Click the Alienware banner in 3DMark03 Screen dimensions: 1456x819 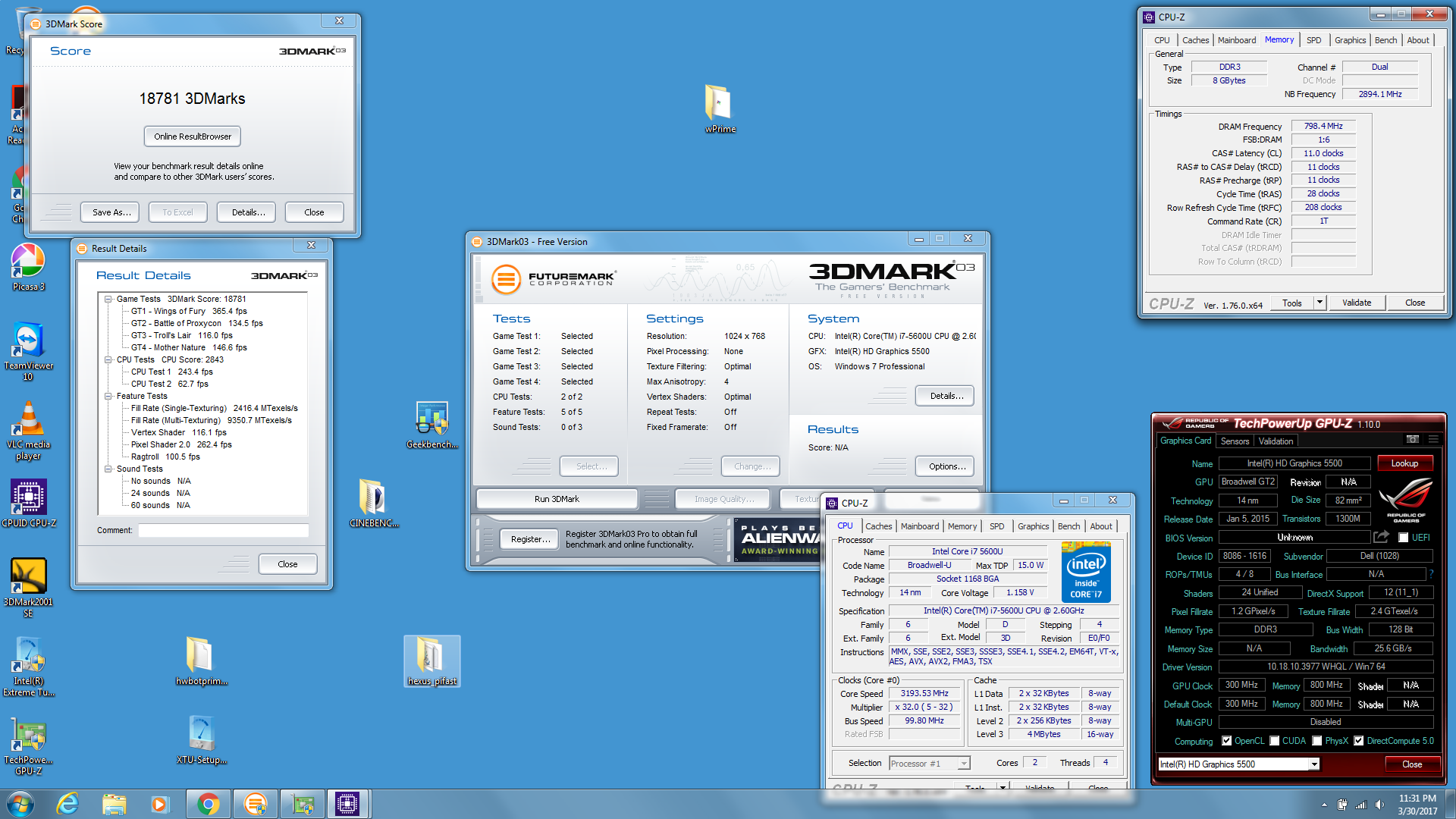click(x=778, y=539)
